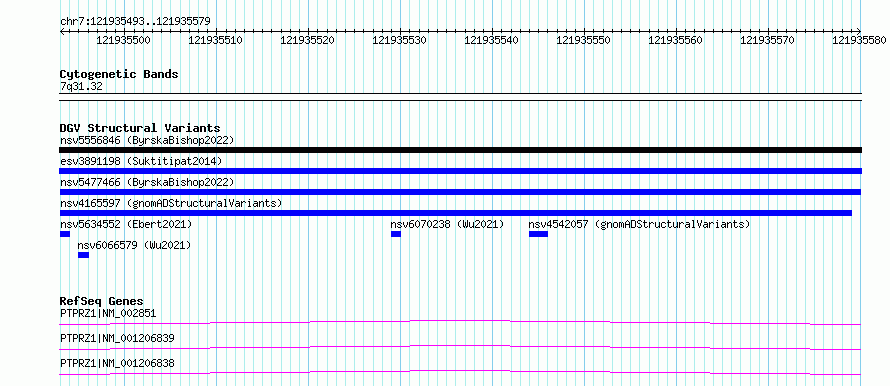Click ruler position 121935520

click(x=308, y=40)
